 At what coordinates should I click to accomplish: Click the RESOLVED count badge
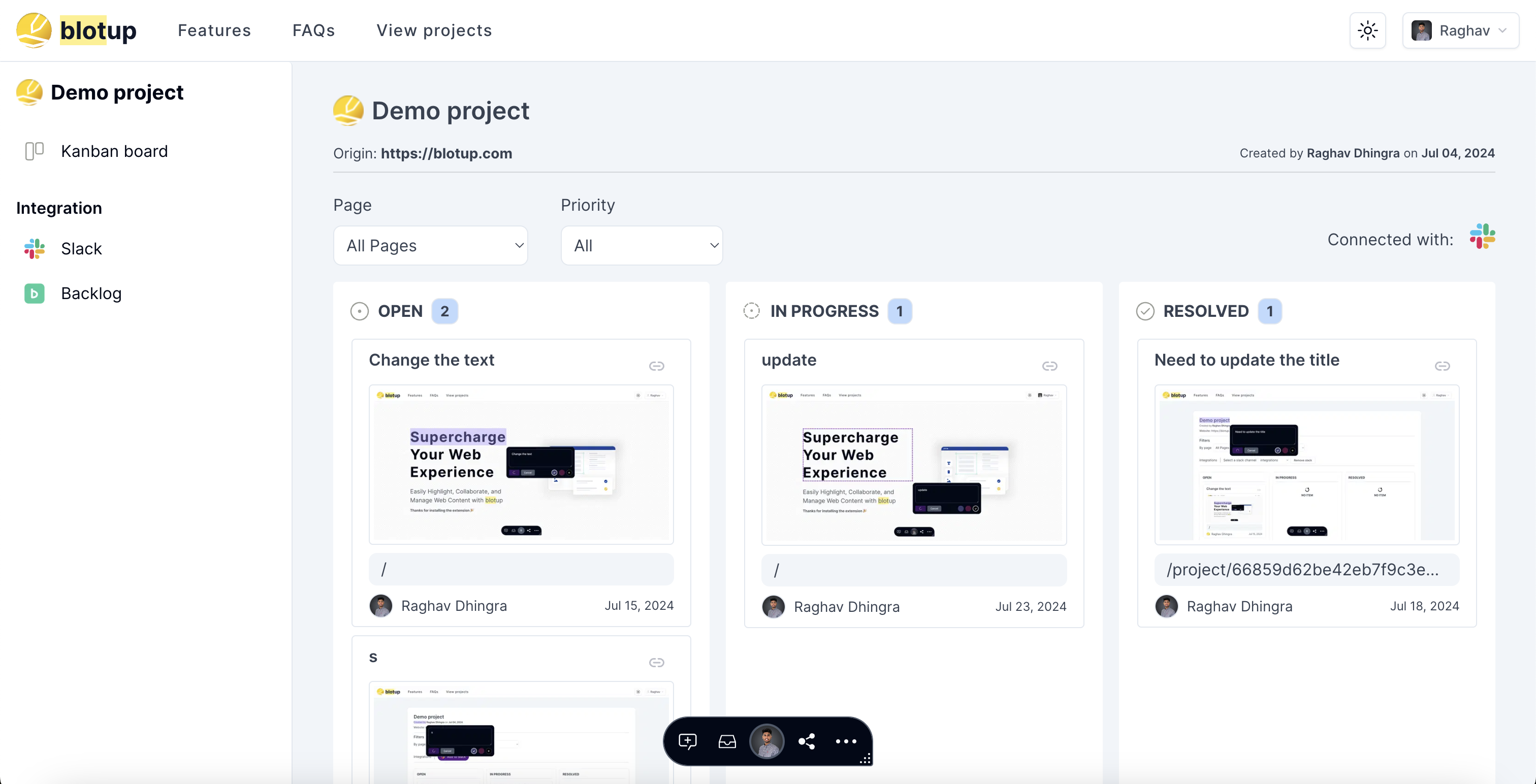tap(1270, 311)
